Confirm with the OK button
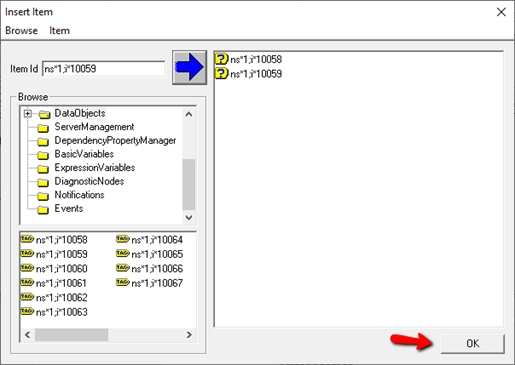The width and height of the screenshot is (515, 365). point(473,344)
